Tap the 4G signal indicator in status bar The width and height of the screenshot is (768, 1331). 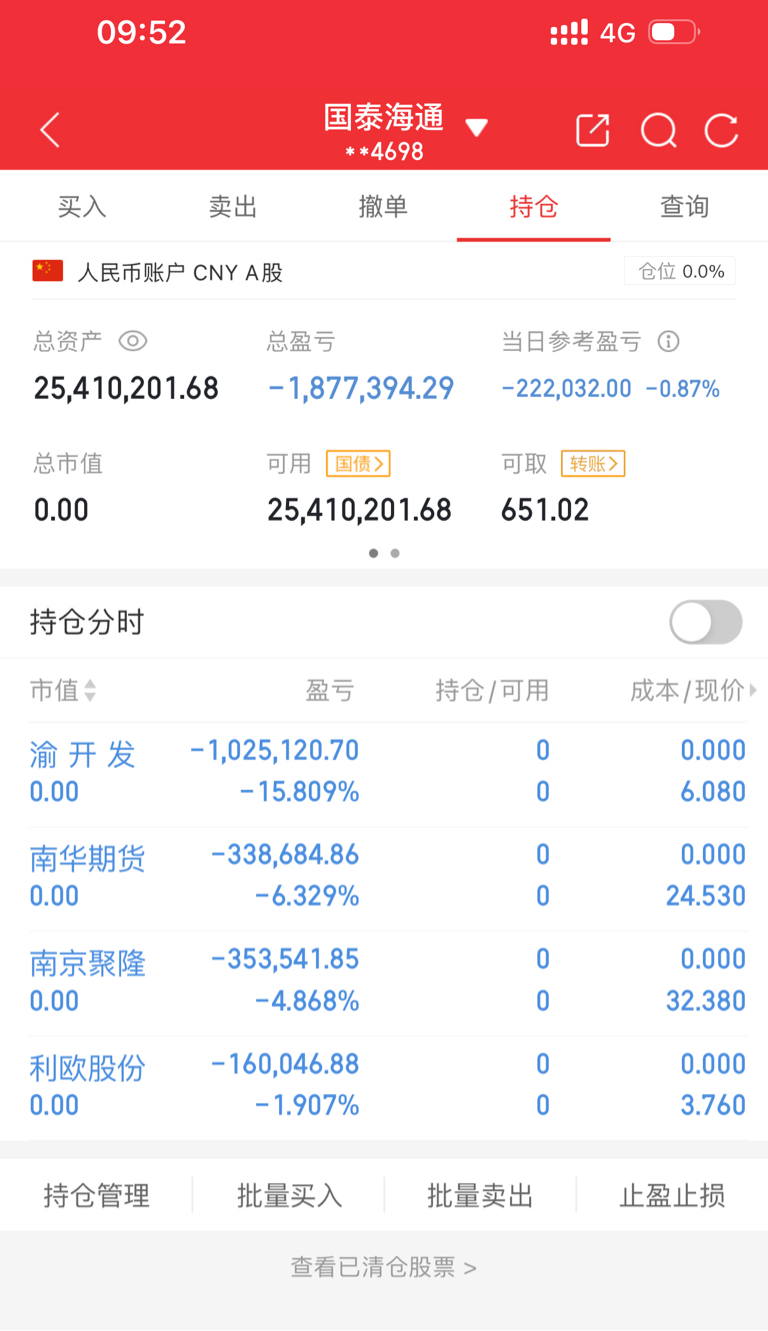point(618,33)
